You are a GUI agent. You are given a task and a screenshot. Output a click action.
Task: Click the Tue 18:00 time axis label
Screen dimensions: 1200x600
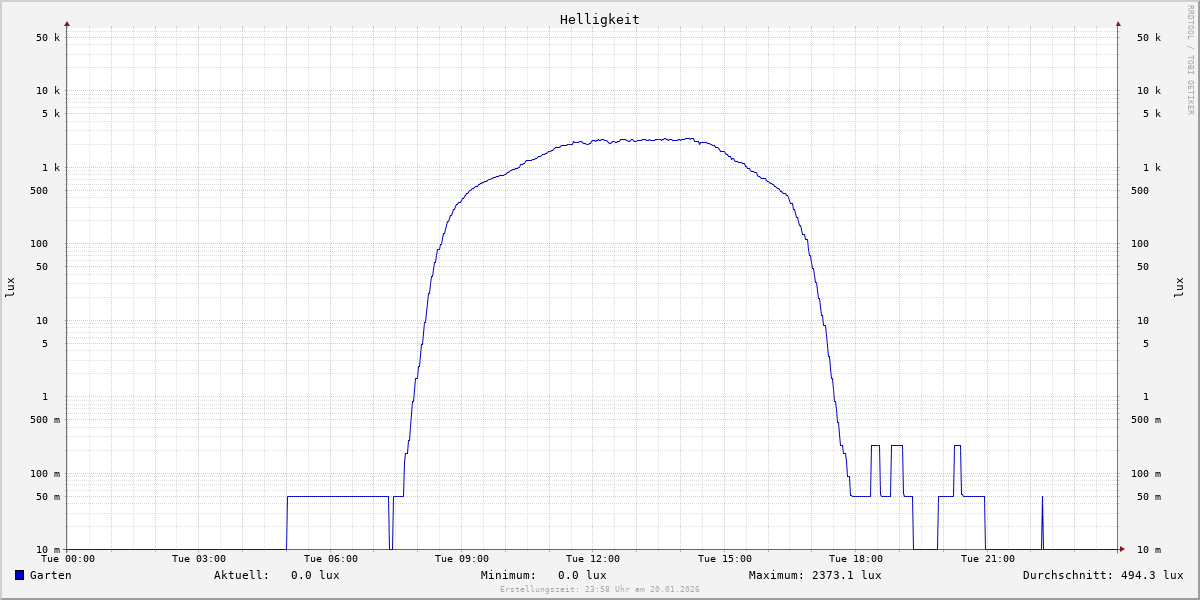[x=856, y=559]
